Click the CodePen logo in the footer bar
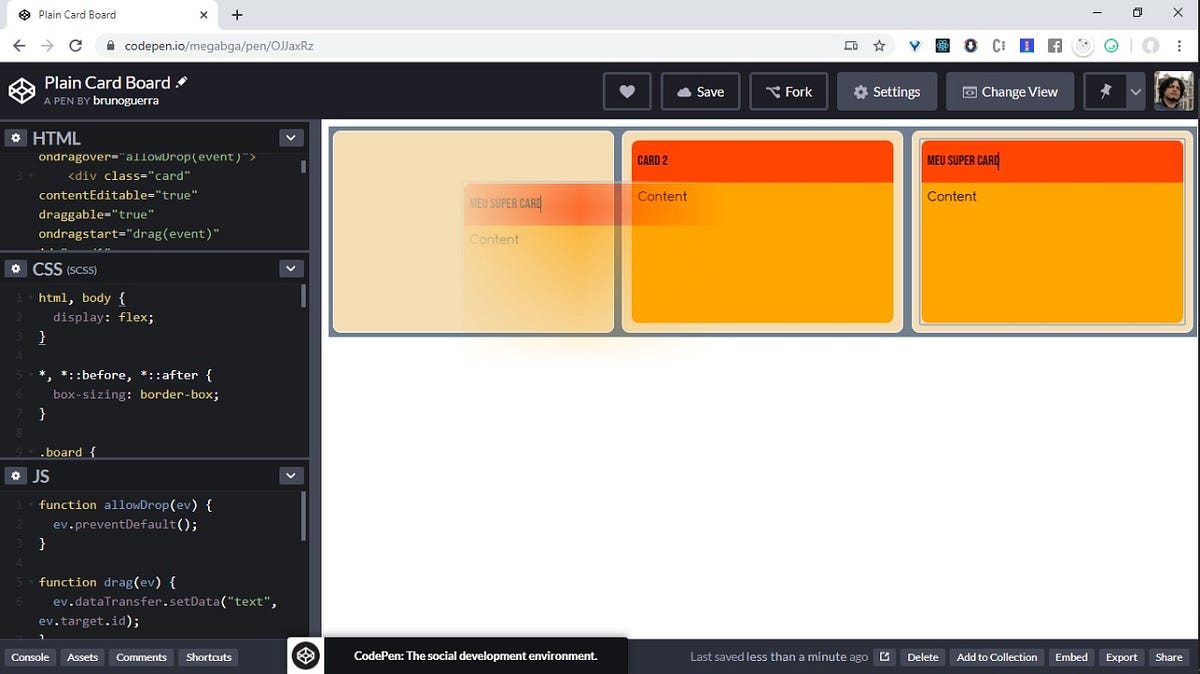This screenshot has width=1200, height=674. (305, 656)
